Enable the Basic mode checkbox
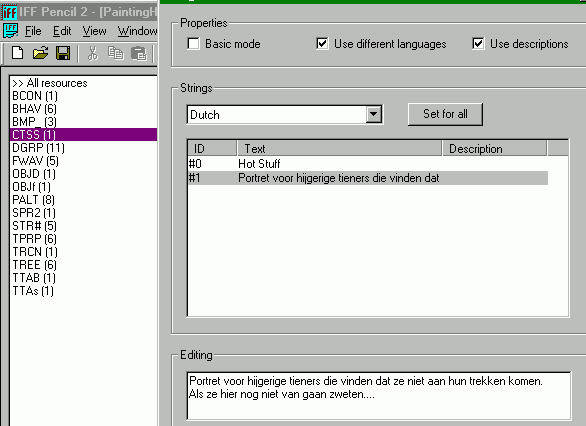 194,44
